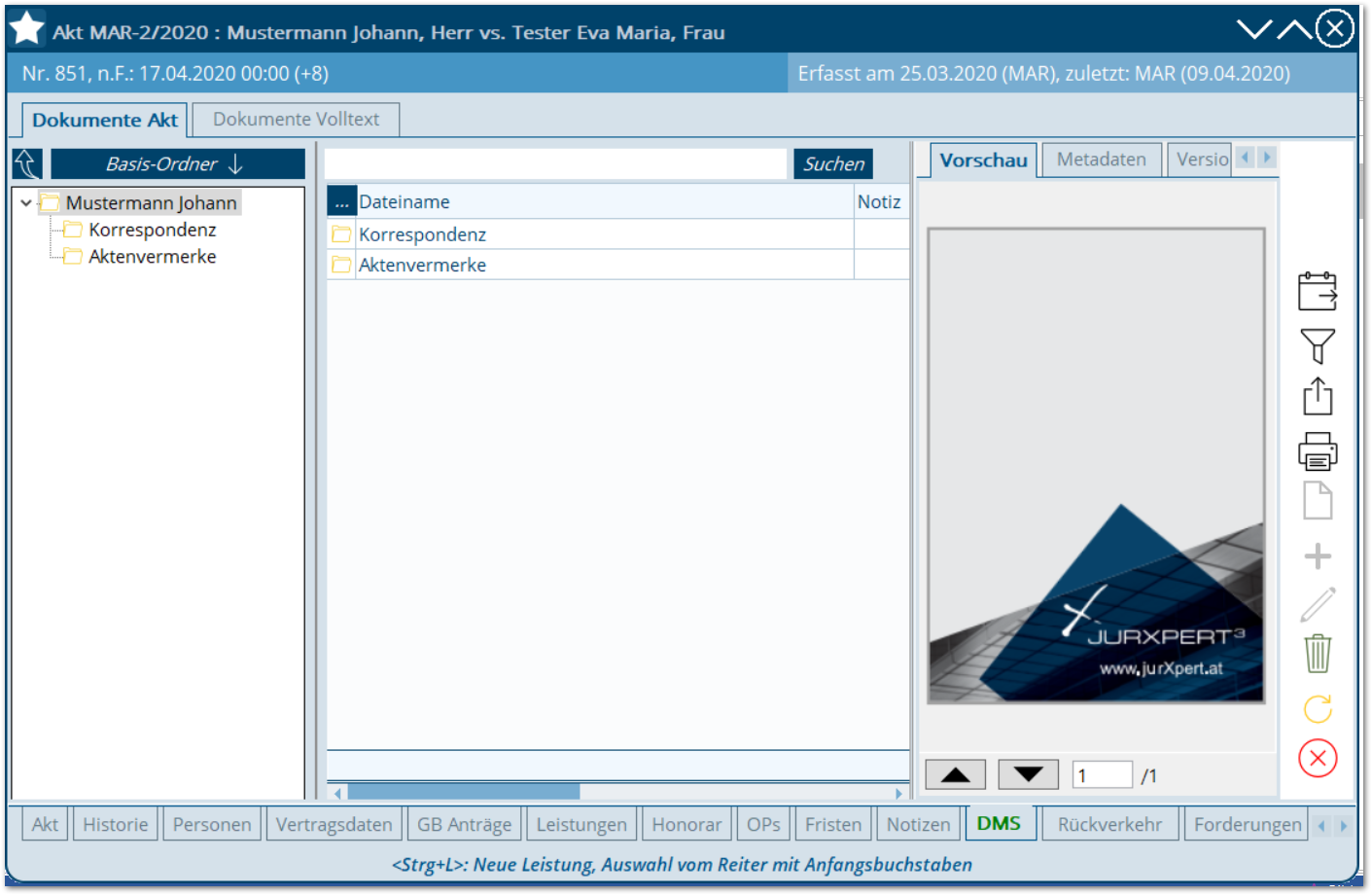The image size is (1372, 895).
Task: Click the preview page number field
Action: pos(1103,775)
